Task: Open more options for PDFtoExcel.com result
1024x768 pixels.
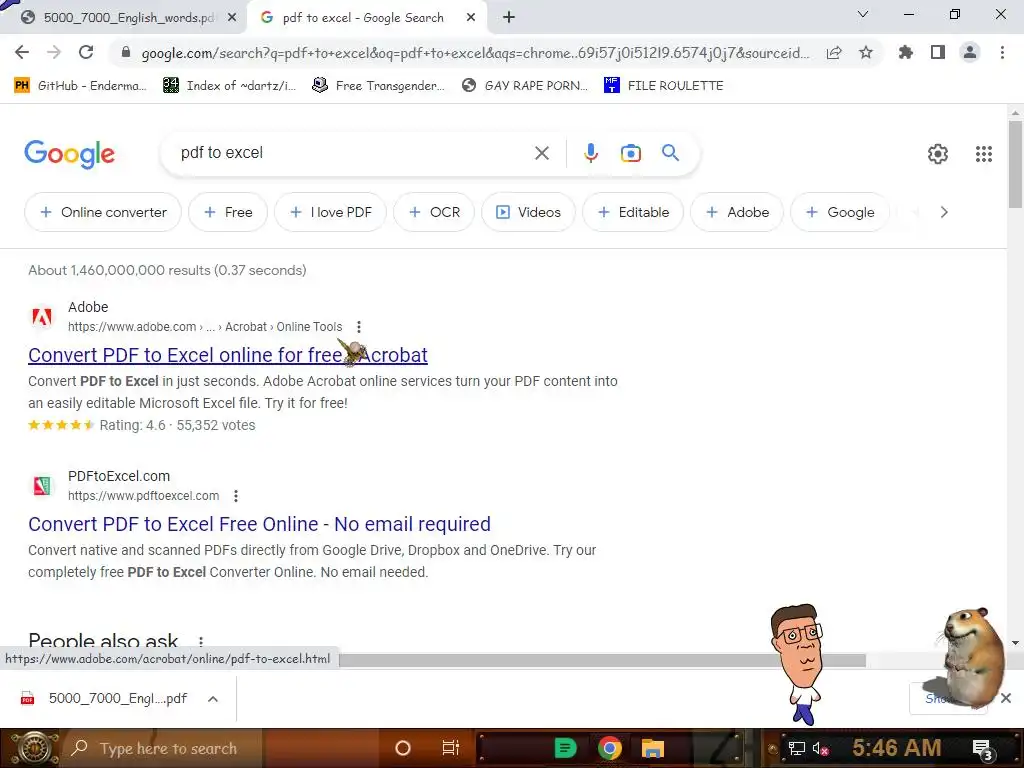Action: pos(236,496)
